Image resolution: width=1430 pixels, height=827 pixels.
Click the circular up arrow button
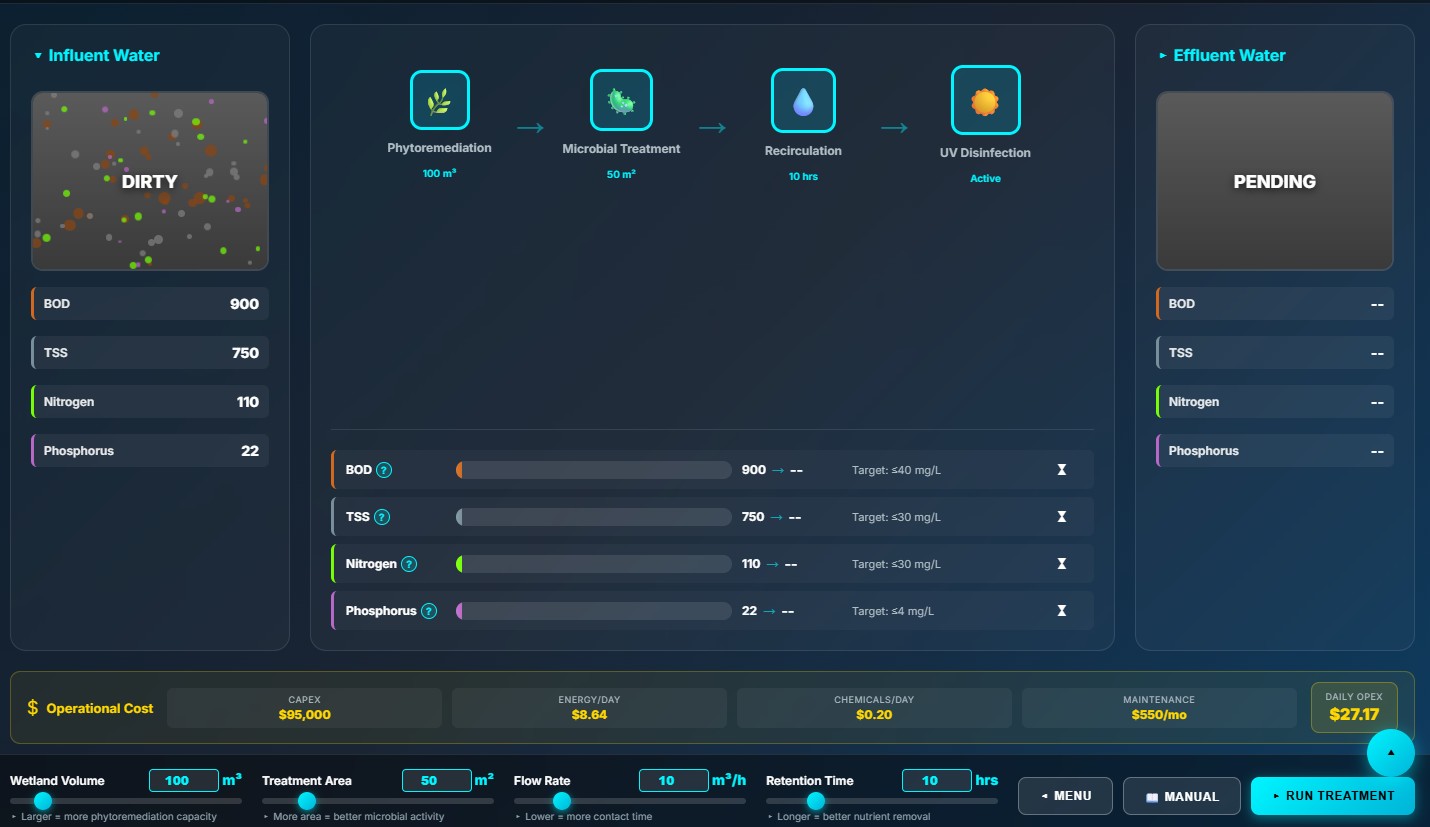(1390, 753)
